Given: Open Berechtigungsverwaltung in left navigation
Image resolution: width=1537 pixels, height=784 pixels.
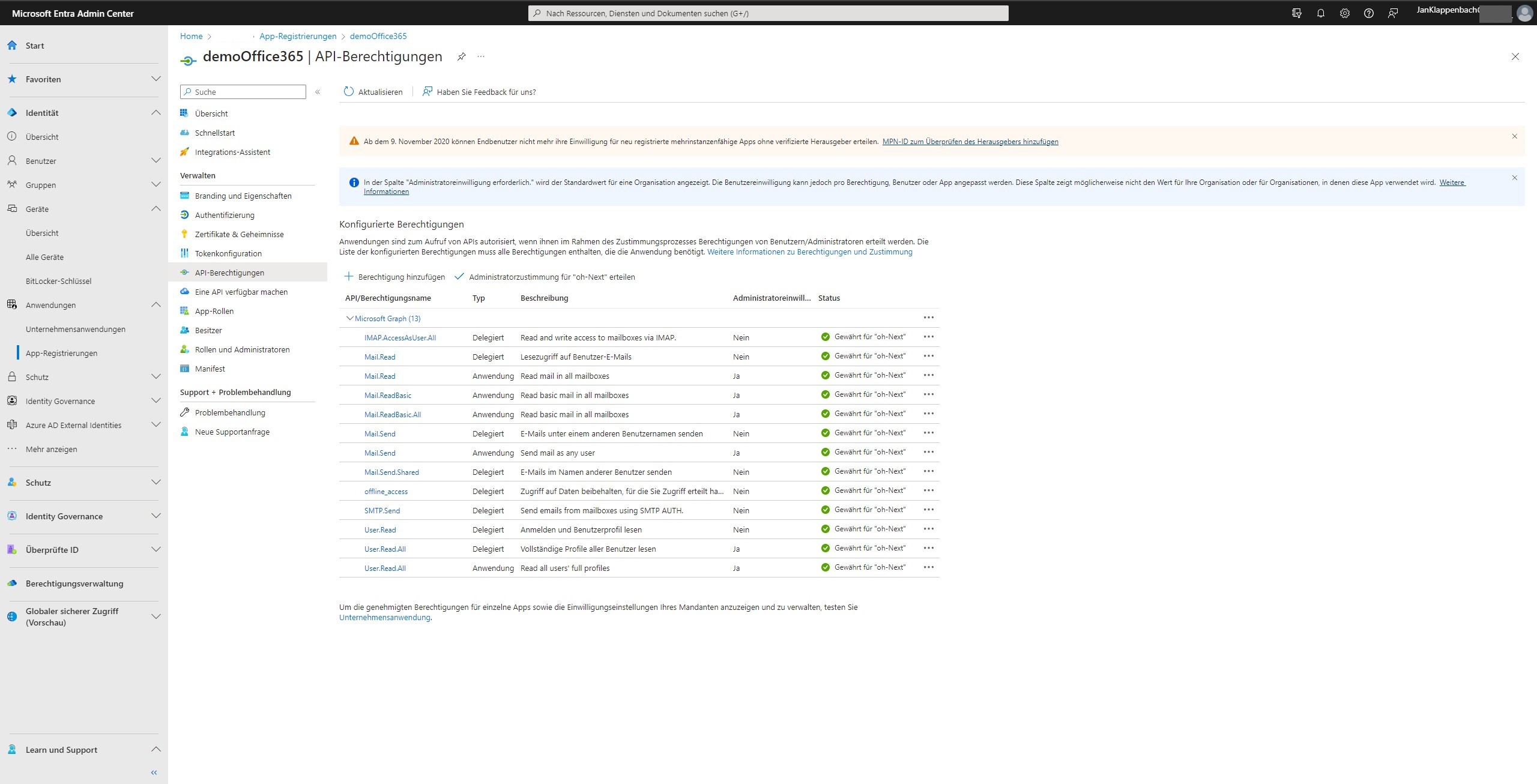Looking at the screenshot, I should (74, 583).
